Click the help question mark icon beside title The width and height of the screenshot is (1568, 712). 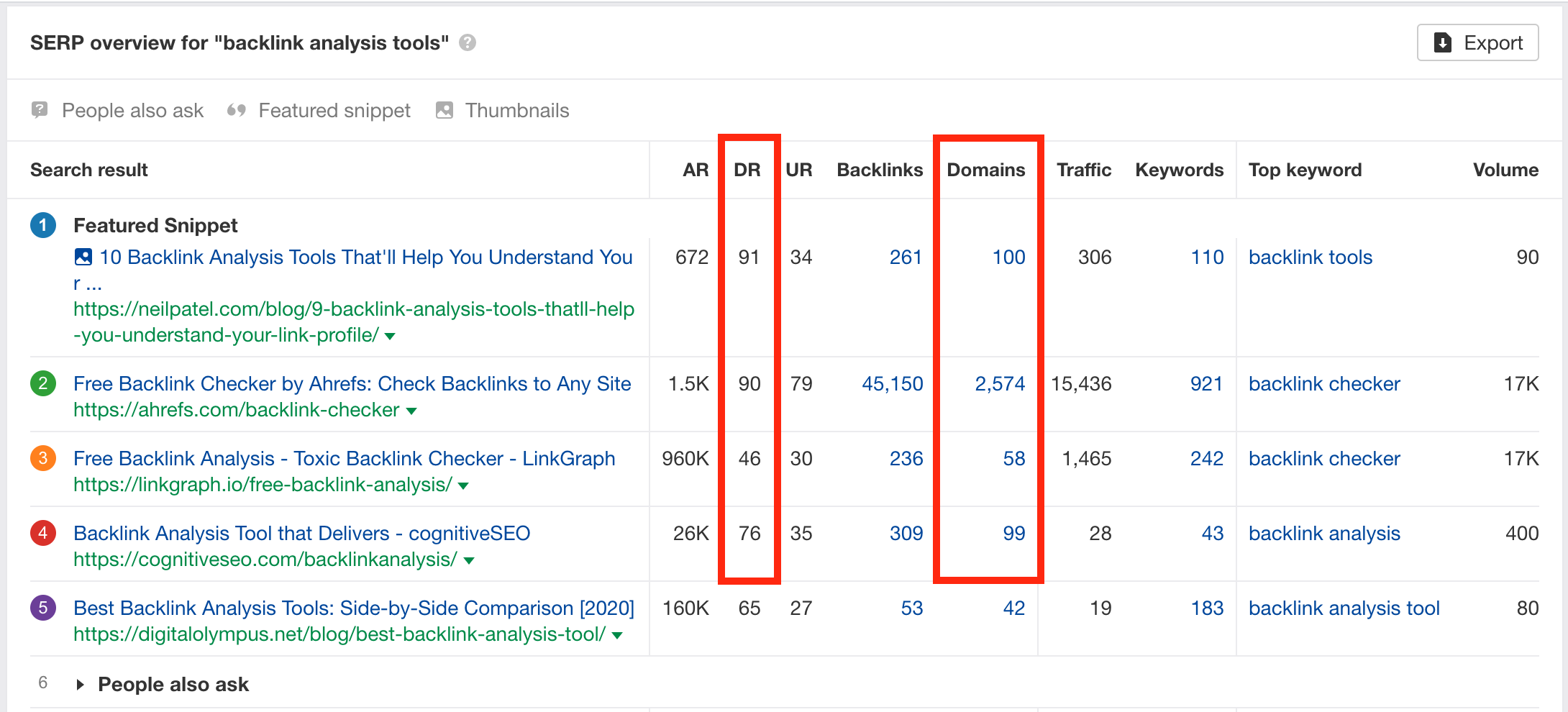click(x=468, y=43)
